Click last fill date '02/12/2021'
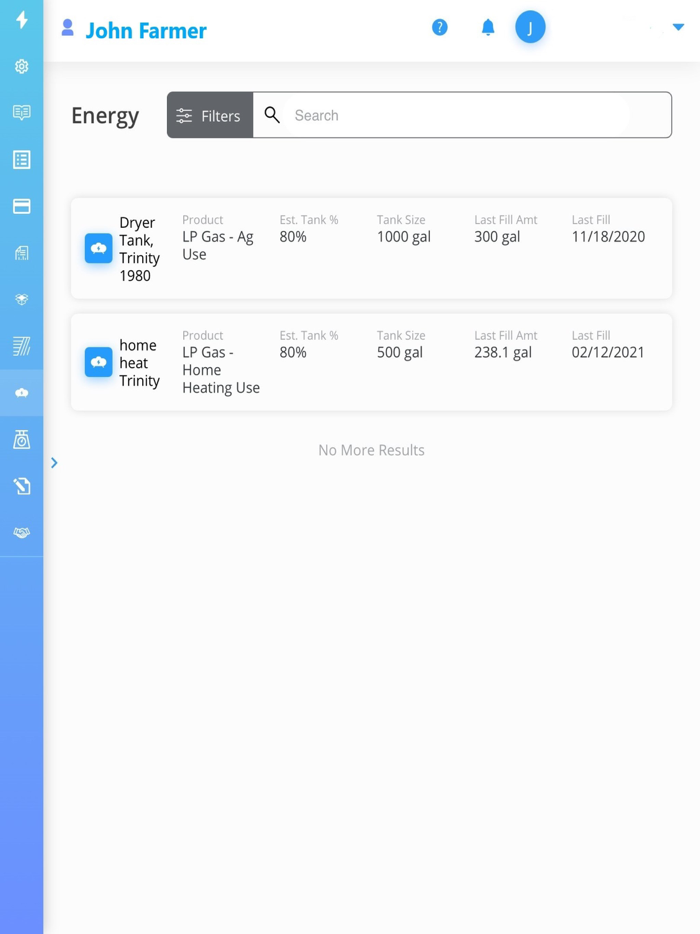 [x=608, y=352]
